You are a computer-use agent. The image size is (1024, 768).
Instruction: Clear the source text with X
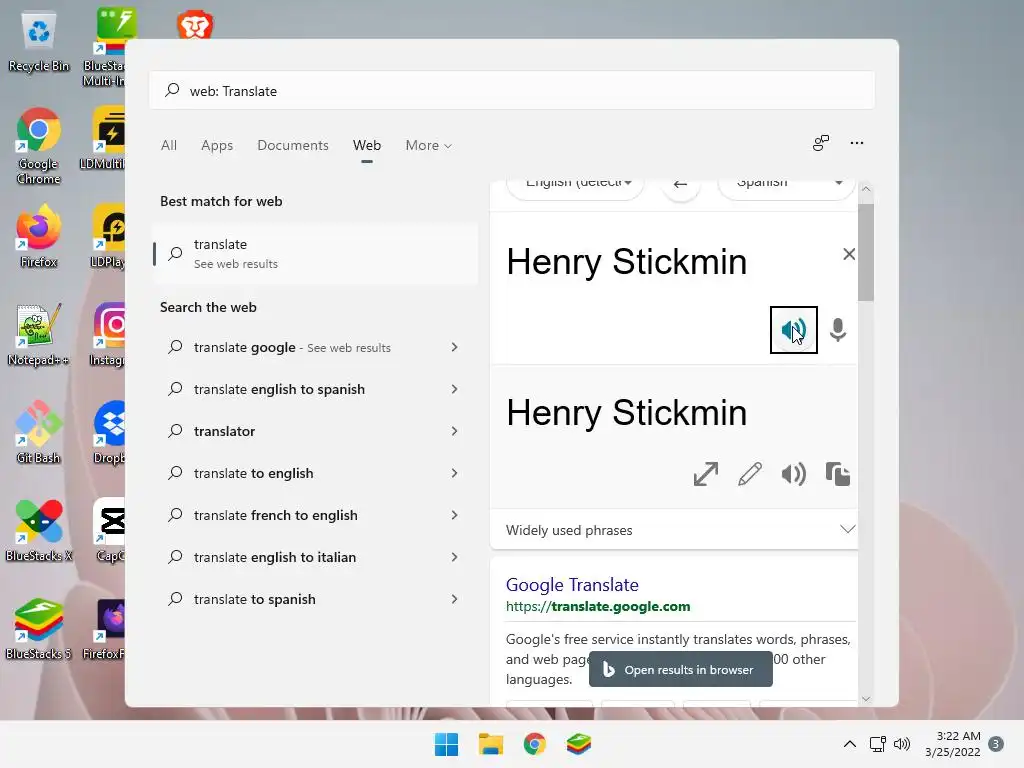(x=848, y=254)
